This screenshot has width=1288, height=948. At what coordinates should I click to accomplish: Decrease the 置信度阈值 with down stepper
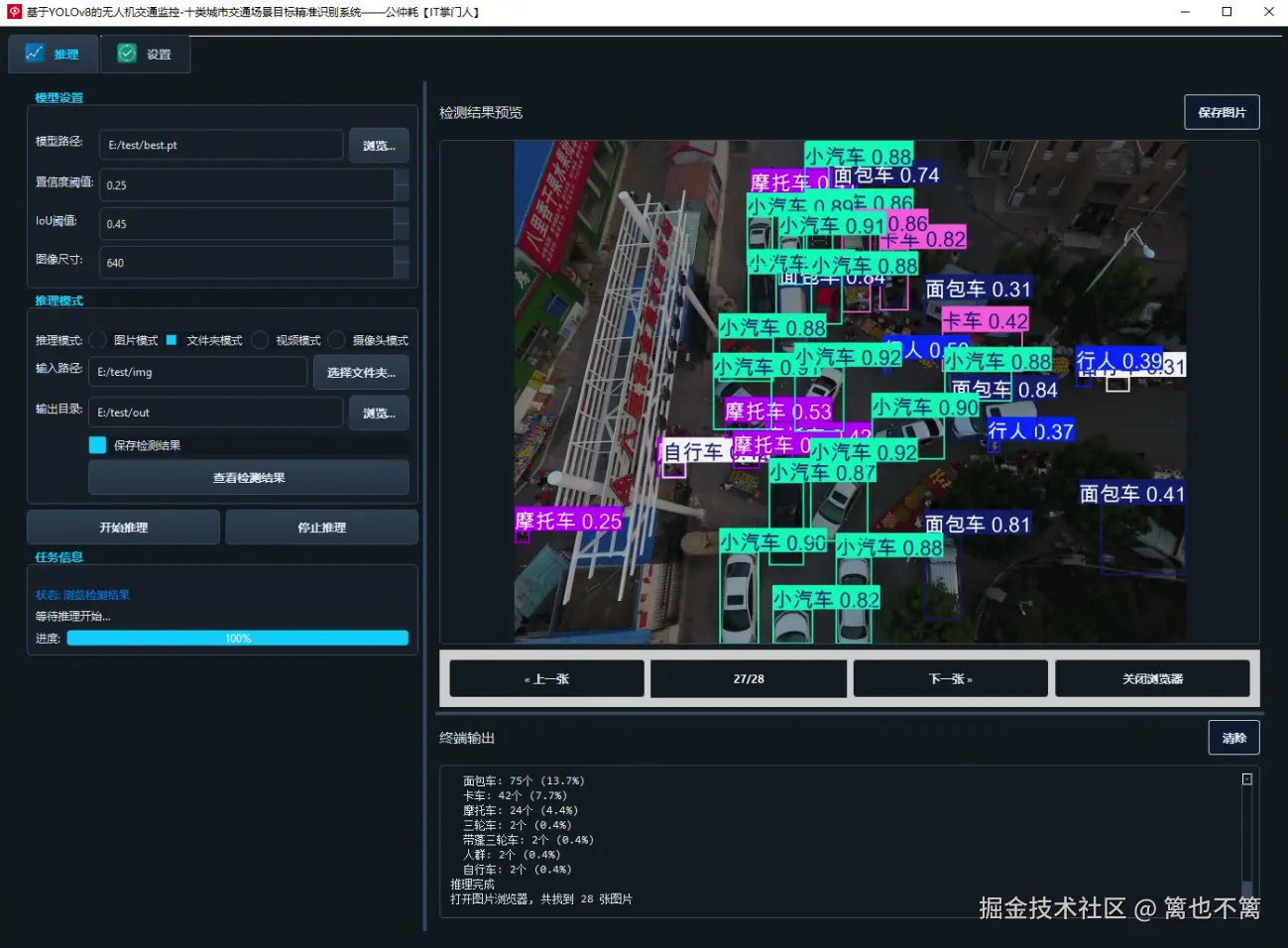pos(402,193)
